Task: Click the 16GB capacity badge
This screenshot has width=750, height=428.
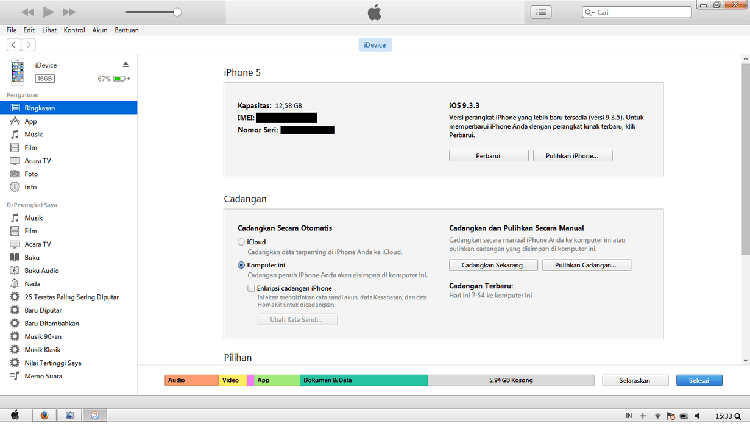Action: pyautogui.click(x=45, y=78)
